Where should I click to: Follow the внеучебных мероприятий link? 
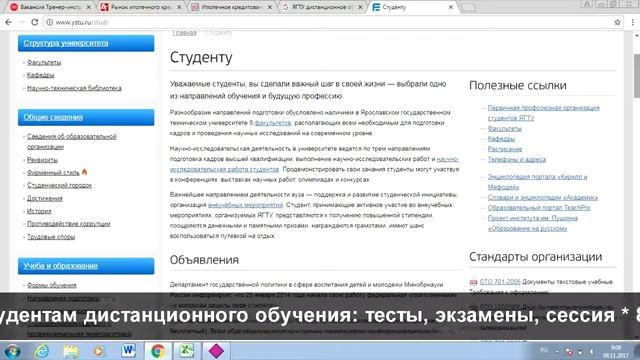coord(245,205)
